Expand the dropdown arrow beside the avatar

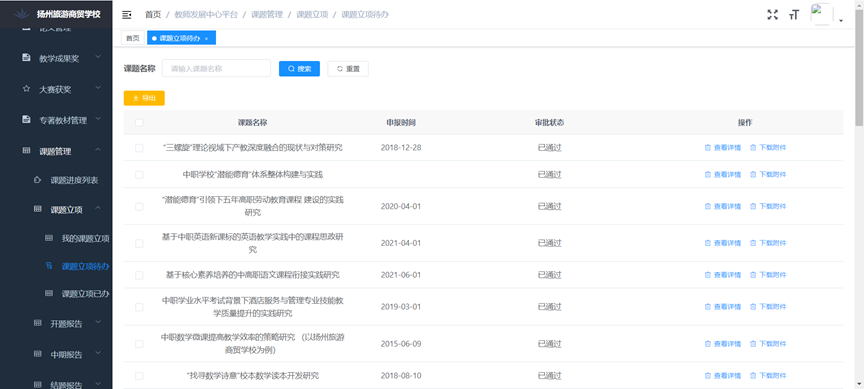tap(841, 20)
